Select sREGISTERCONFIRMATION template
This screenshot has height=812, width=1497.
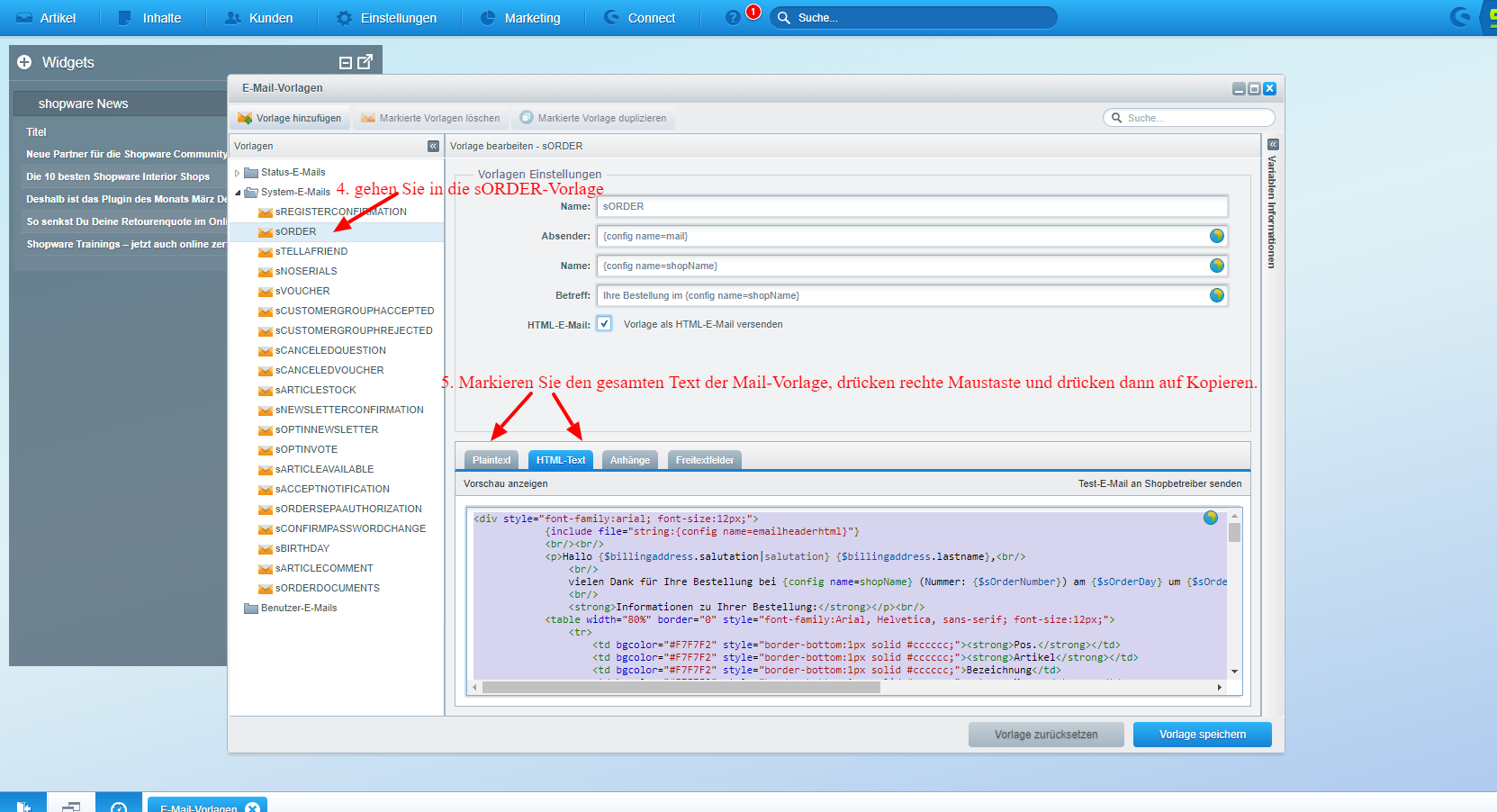340,212
